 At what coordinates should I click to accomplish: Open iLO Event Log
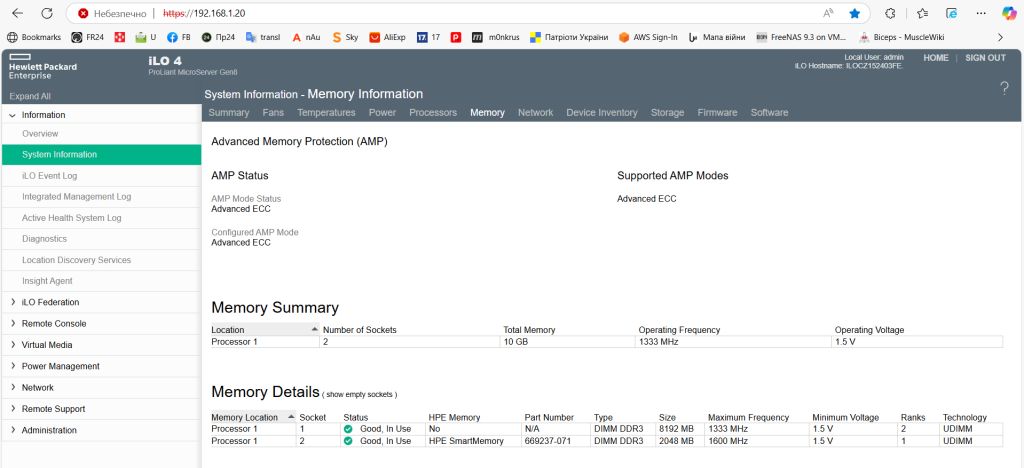click(x=50, y=176)
